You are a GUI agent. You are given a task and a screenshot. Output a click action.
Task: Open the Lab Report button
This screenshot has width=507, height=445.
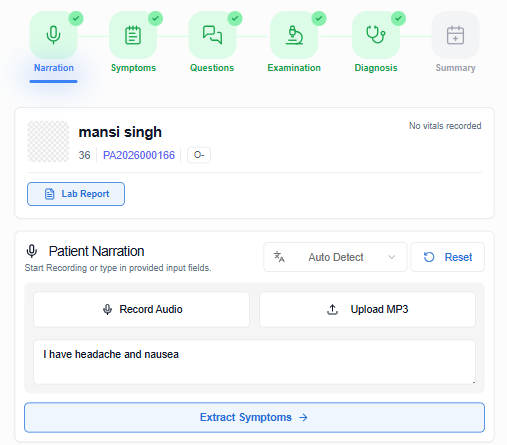click(76, 194)
